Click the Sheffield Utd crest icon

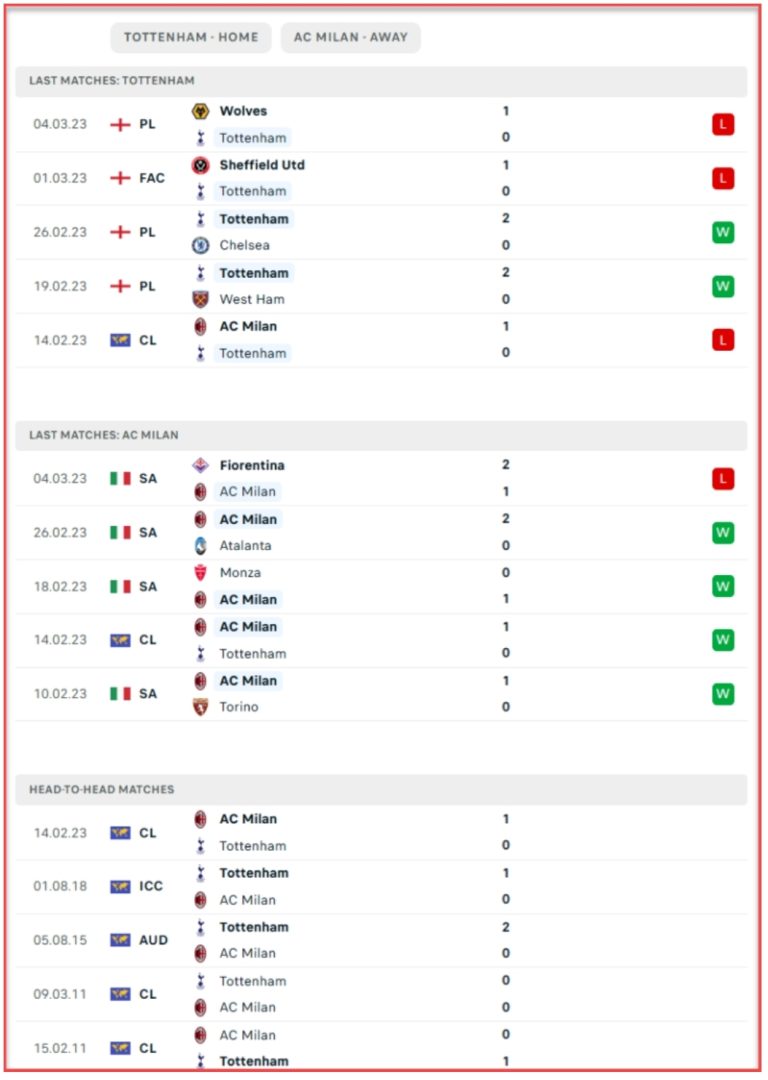point(200,165)
